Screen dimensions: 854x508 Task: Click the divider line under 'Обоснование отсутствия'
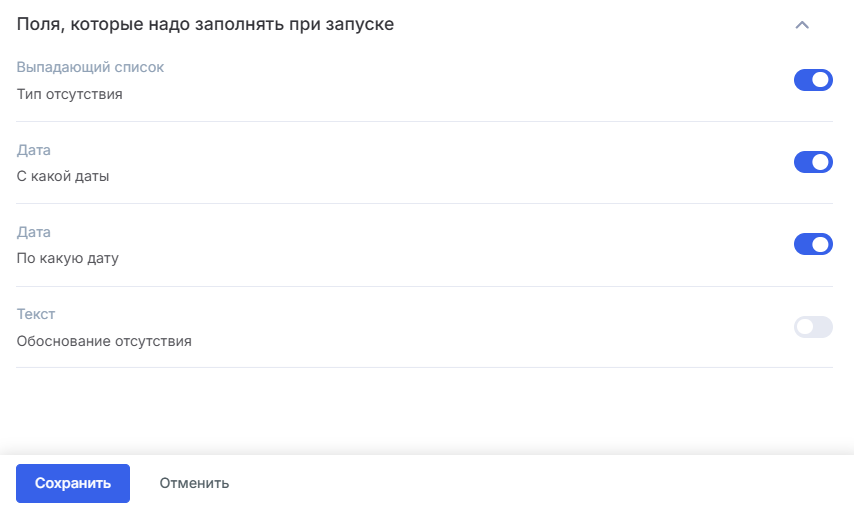click(x=424, y=367)
